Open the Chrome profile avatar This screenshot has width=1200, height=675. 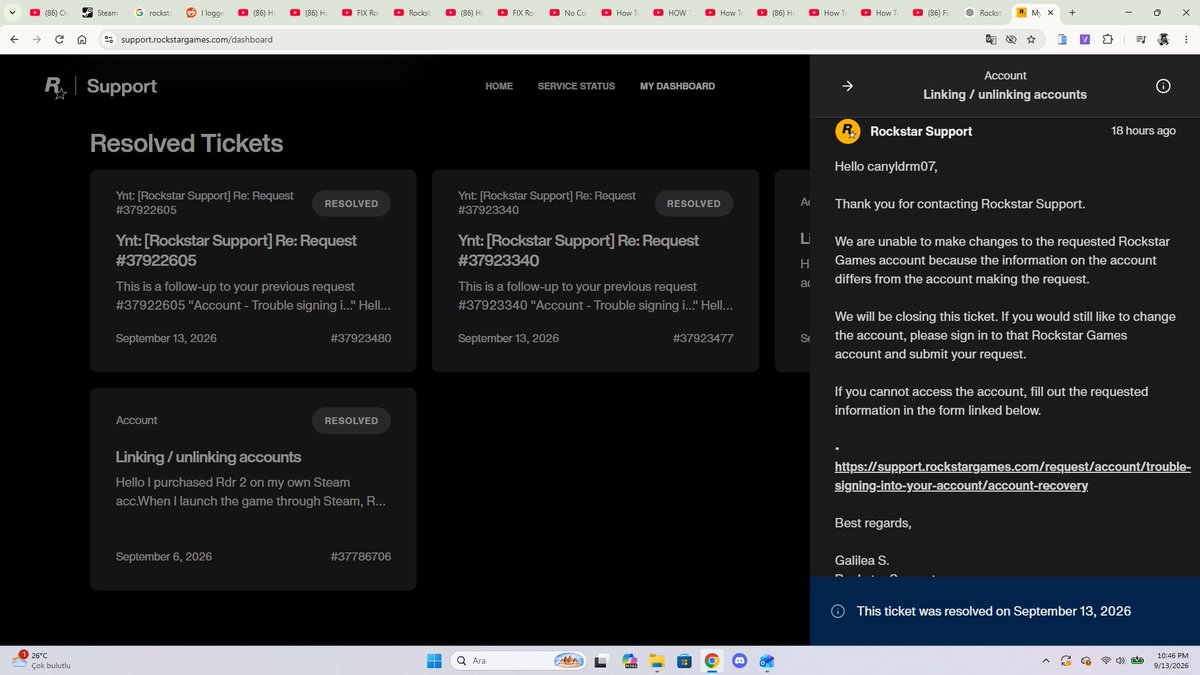pos(1163,40)
